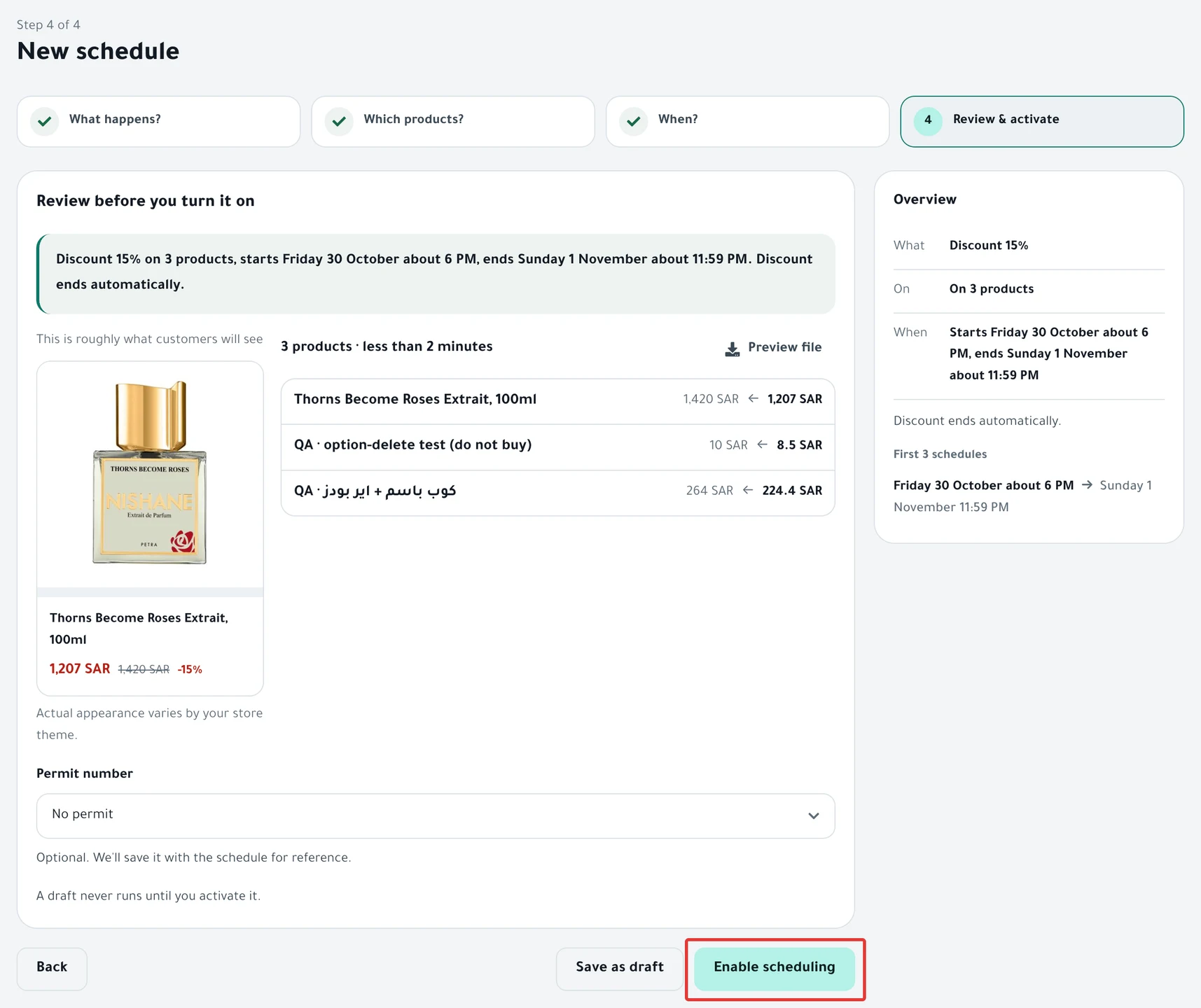This screenshot has width=1201, height=1008.
Task: Click the preview card product title
Action: (x=139, y=629)
